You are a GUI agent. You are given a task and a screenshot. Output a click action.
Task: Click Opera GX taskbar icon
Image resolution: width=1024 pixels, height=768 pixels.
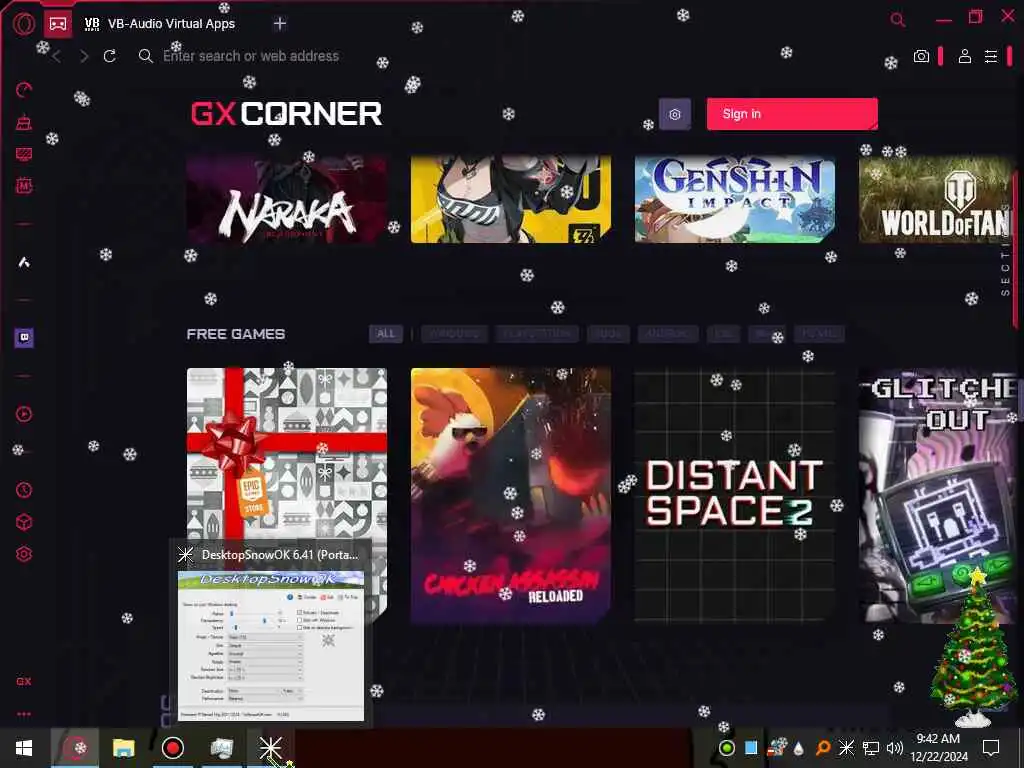75,748
